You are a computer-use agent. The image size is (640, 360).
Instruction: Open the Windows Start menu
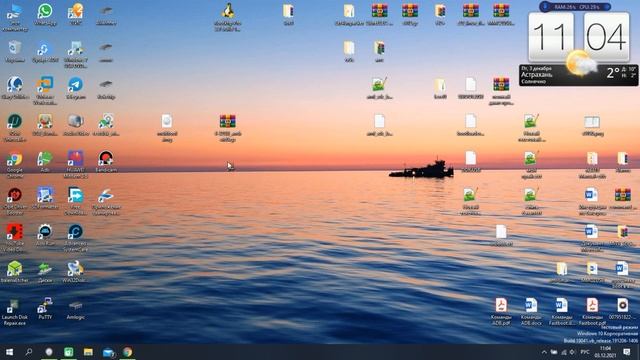point(9,352)
